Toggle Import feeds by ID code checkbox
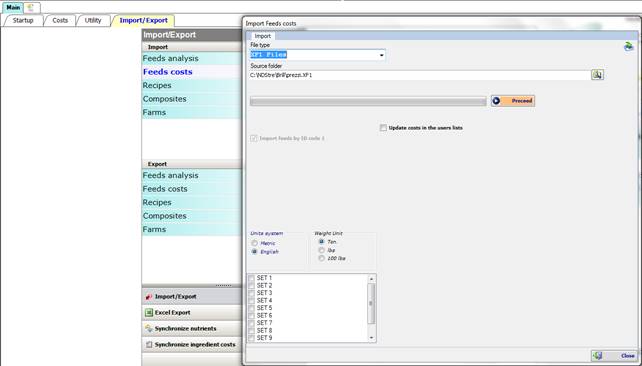Viewport: 642px width, 366px height. (253, 138)
